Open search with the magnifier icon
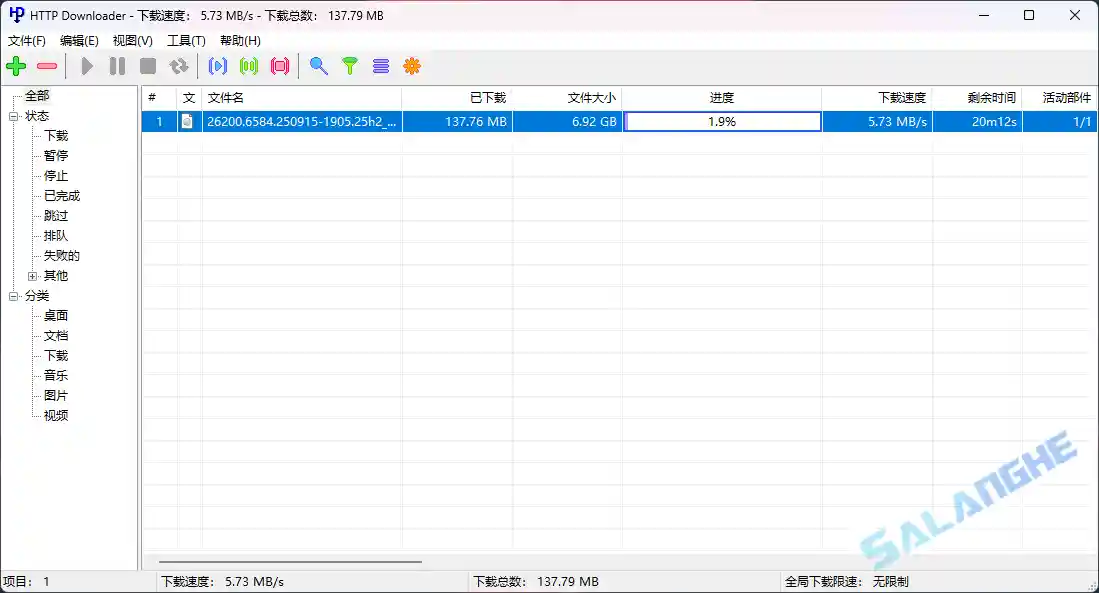Image resolution: width=1099 pixels, height=593 pixels. click(x=319, y=65)
